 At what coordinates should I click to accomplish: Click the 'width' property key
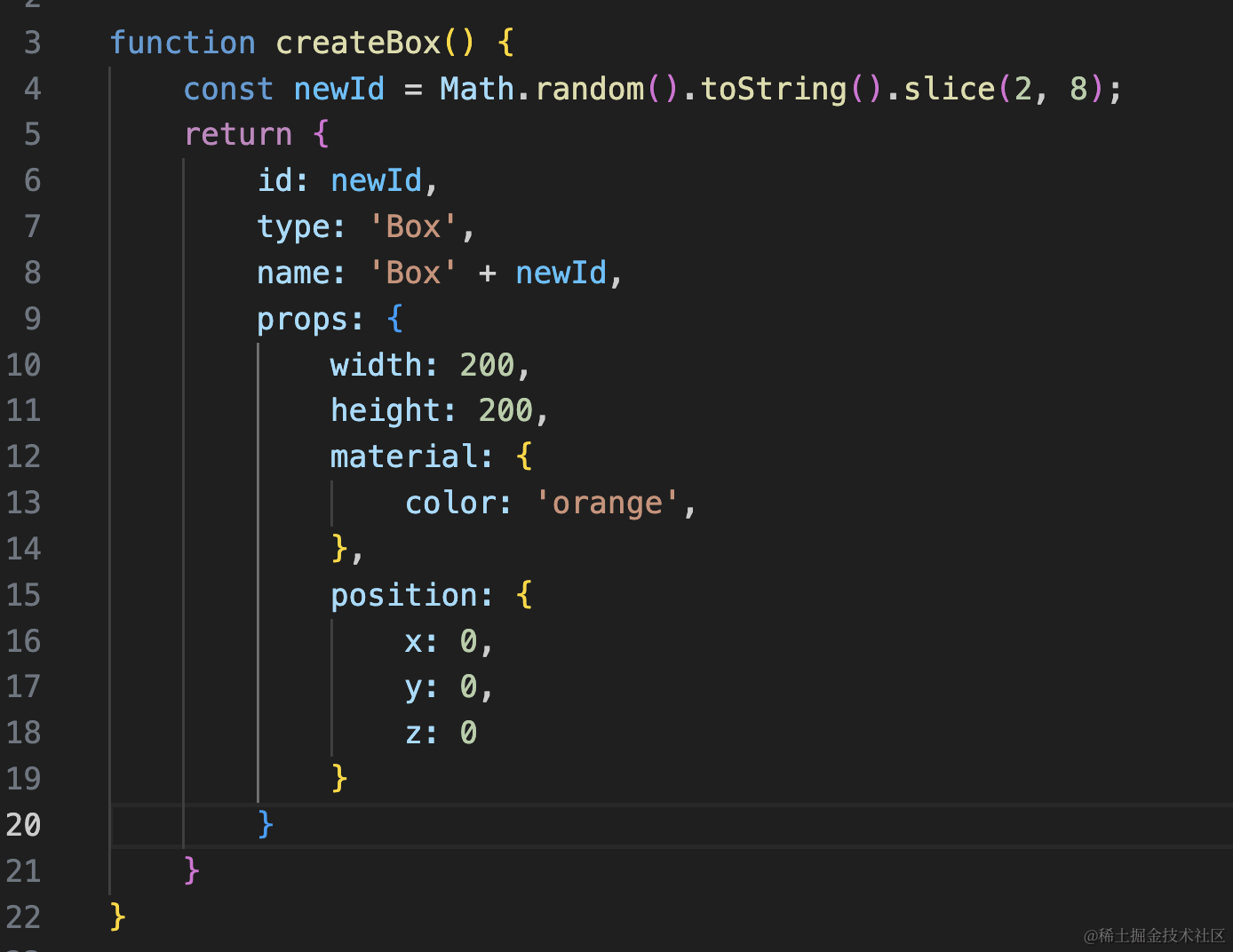coord(376,365)
